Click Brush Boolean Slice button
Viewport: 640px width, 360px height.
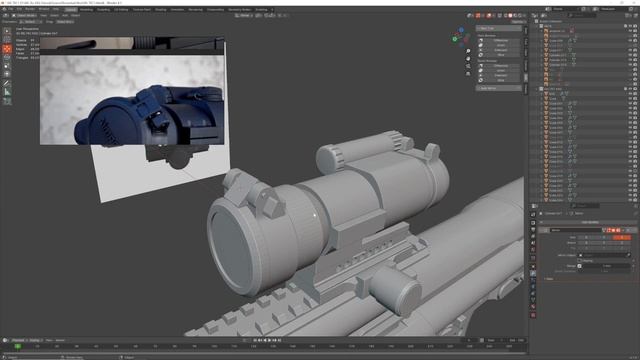501,80
